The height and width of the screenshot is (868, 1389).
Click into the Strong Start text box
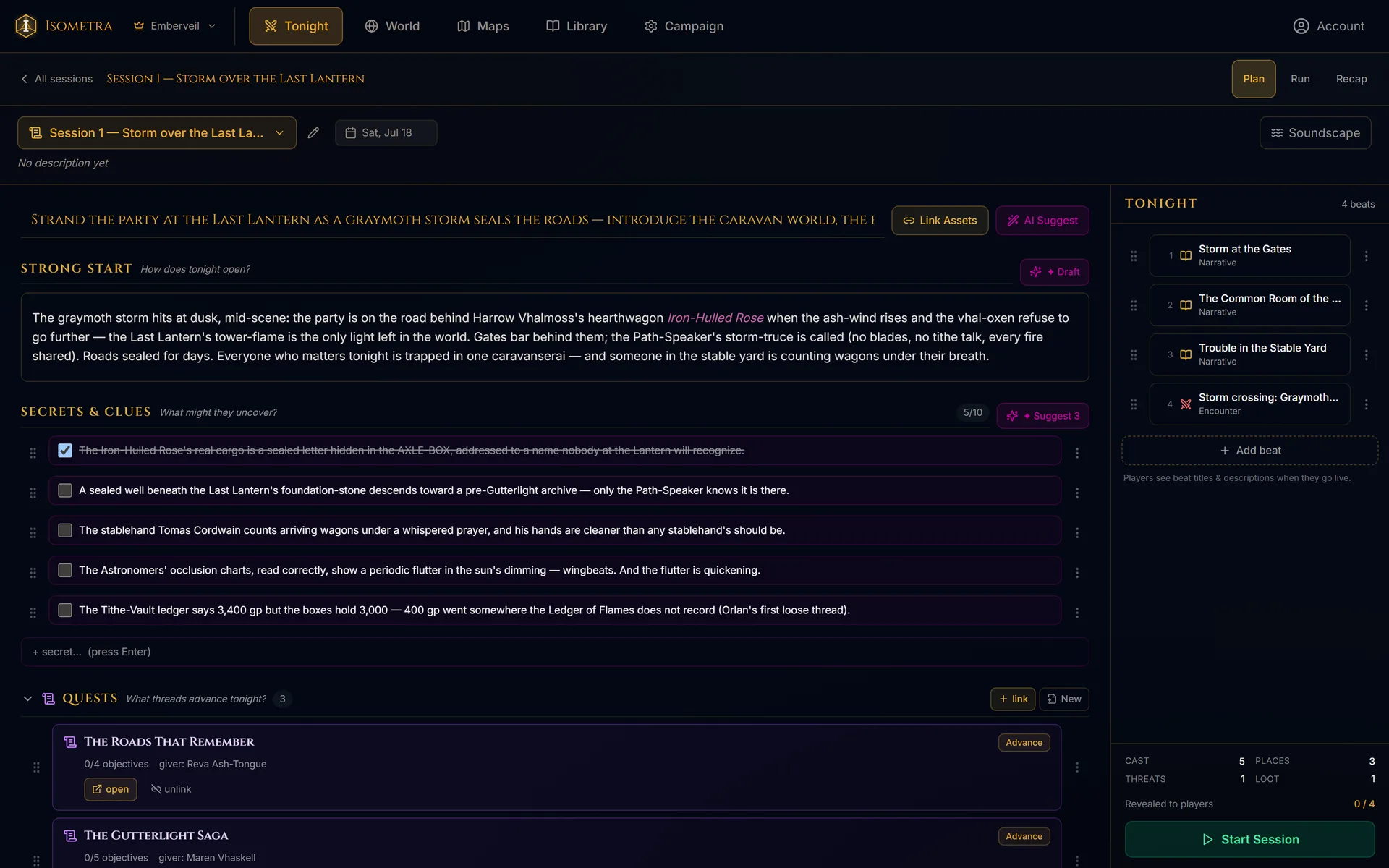555,337
